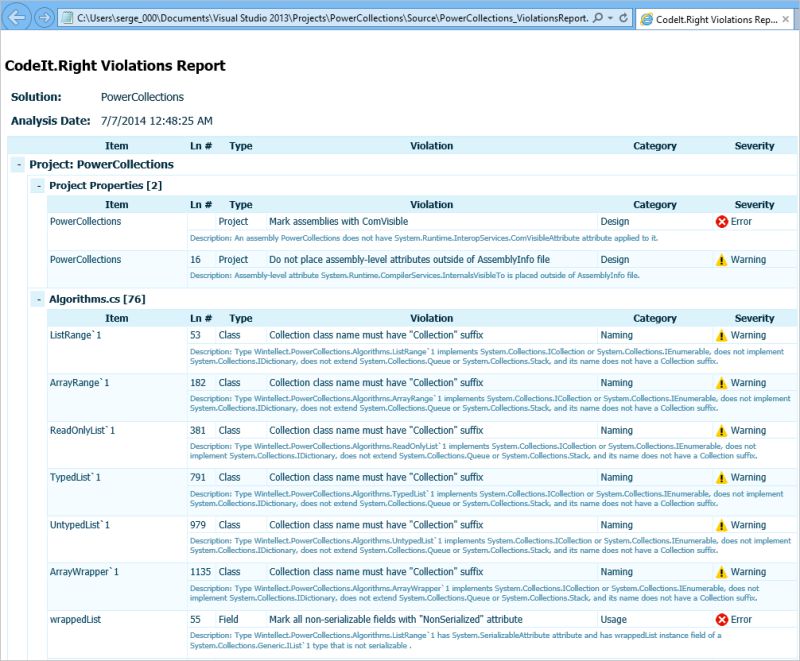
Task: Click the PowerCollections solution name
Action: point(142,97)
